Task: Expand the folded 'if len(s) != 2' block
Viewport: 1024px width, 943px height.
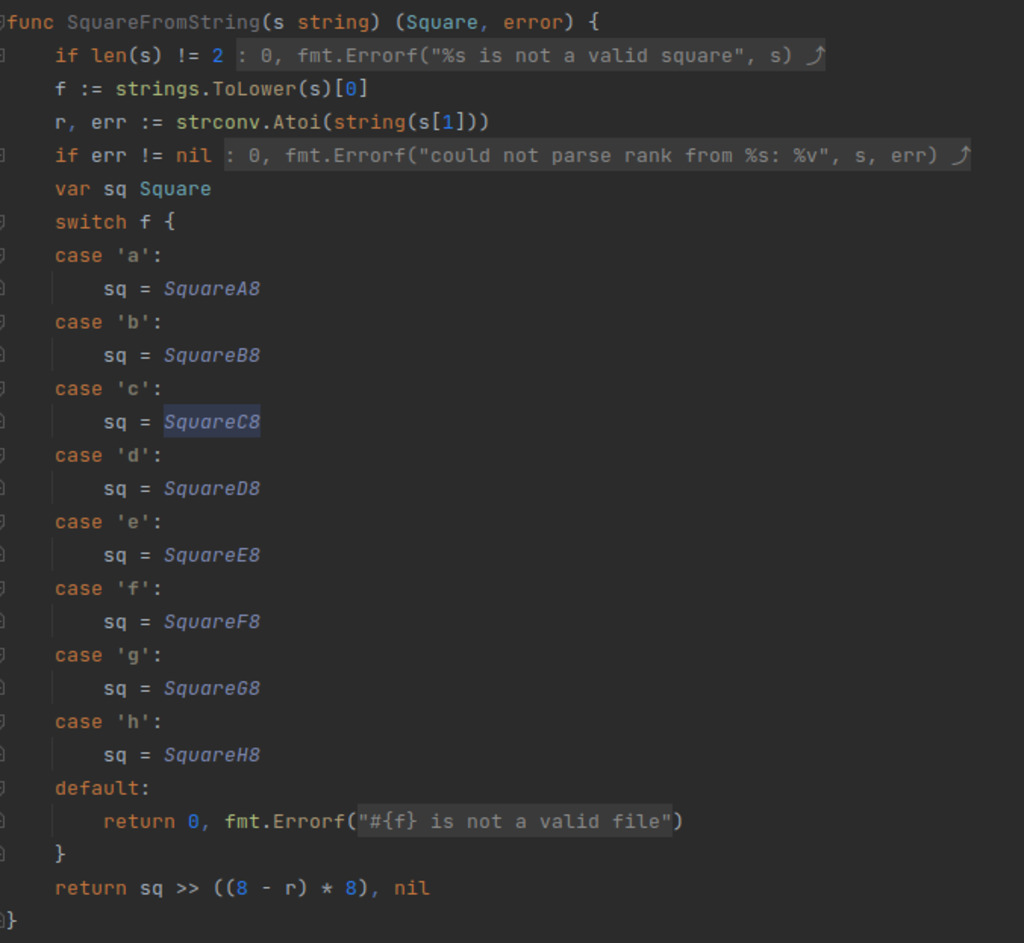Action: 3,55
